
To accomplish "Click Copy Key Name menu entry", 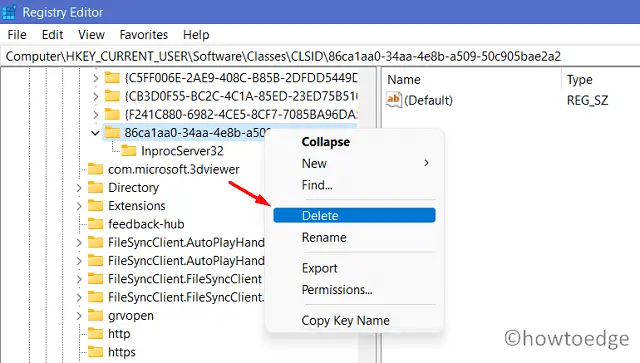I will [x=345, y=321].
